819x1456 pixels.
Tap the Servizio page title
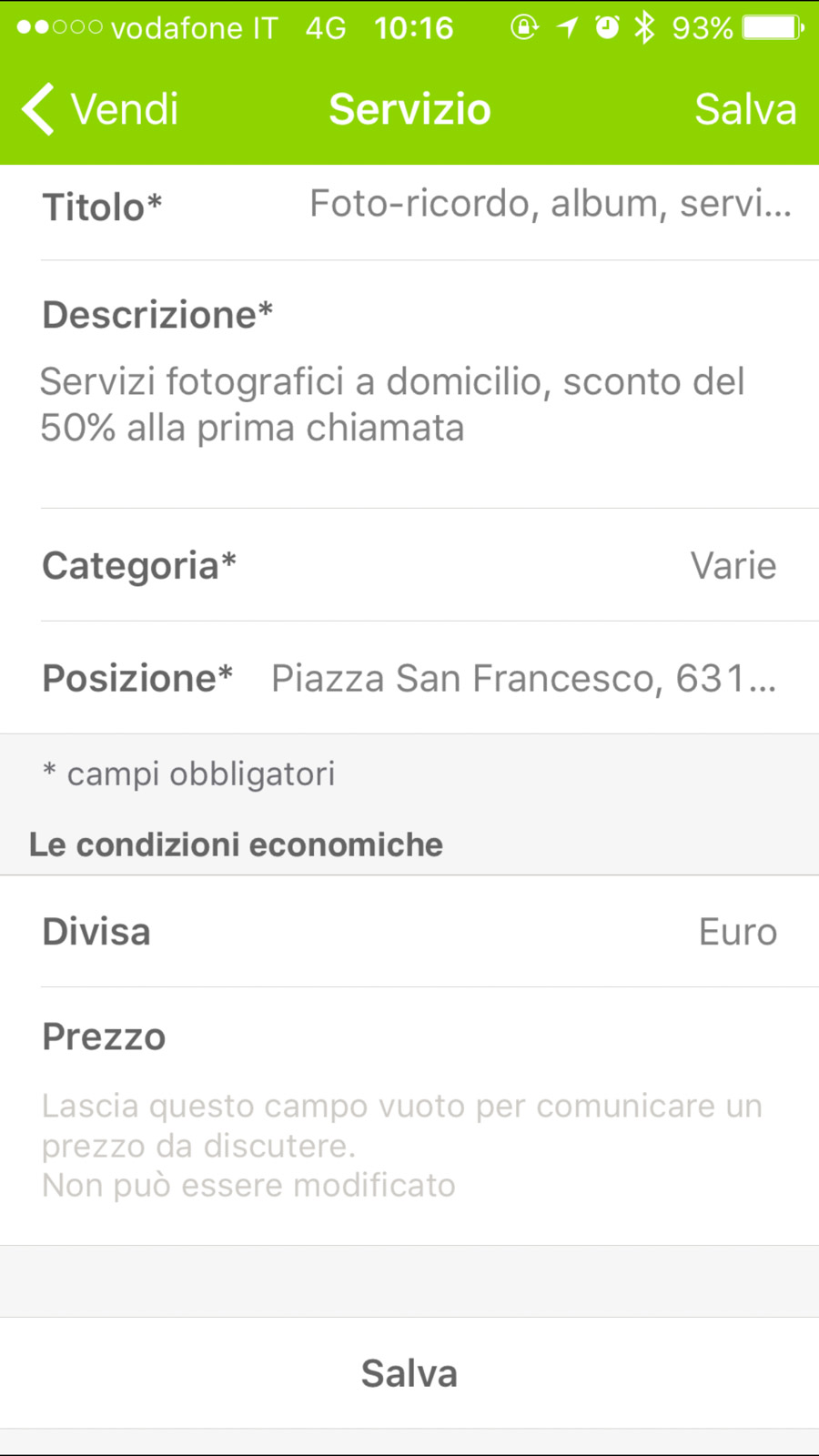tap(409, 109)
